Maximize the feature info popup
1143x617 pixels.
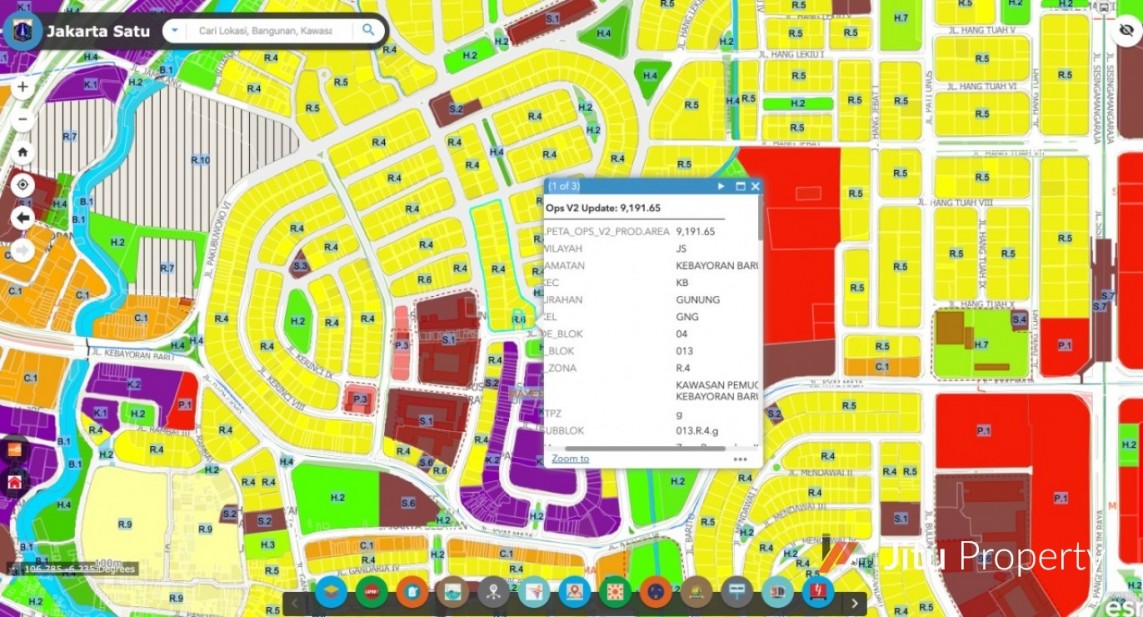(741, 186)
